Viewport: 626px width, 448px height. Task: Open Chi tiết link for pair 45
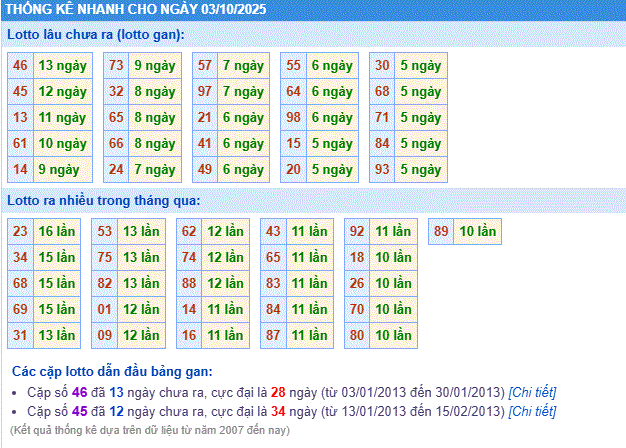coord(532,409)
